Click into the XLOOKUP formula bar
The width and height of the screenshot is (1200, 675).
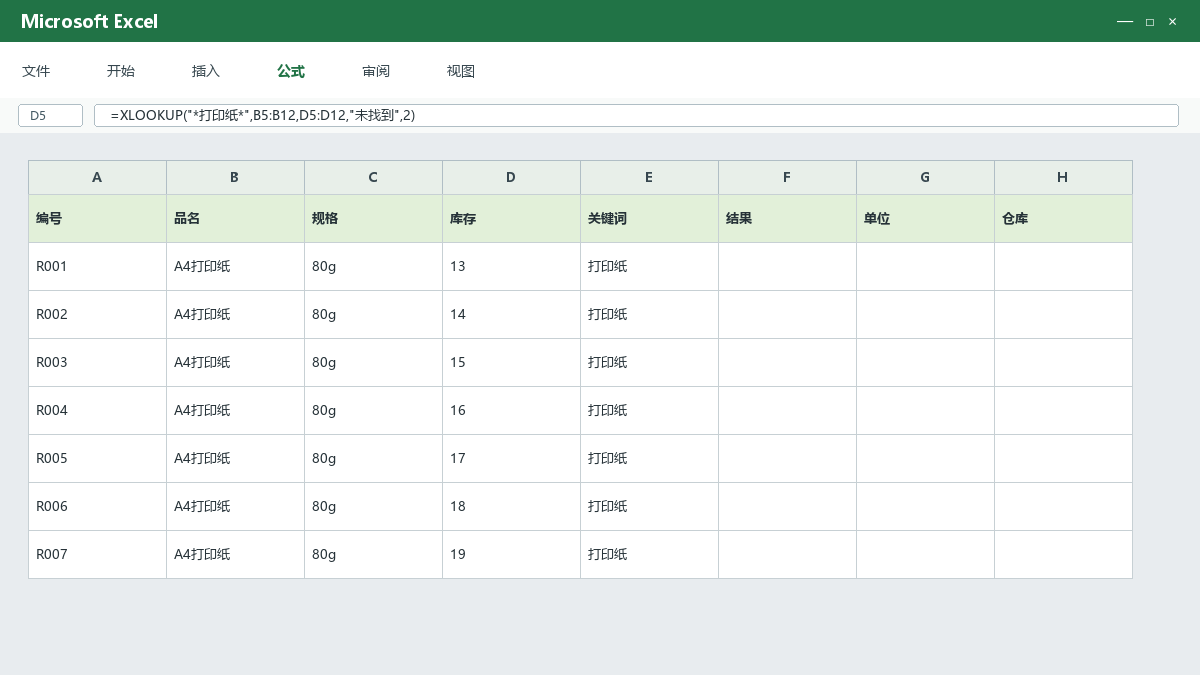click(x=636, y=115)
